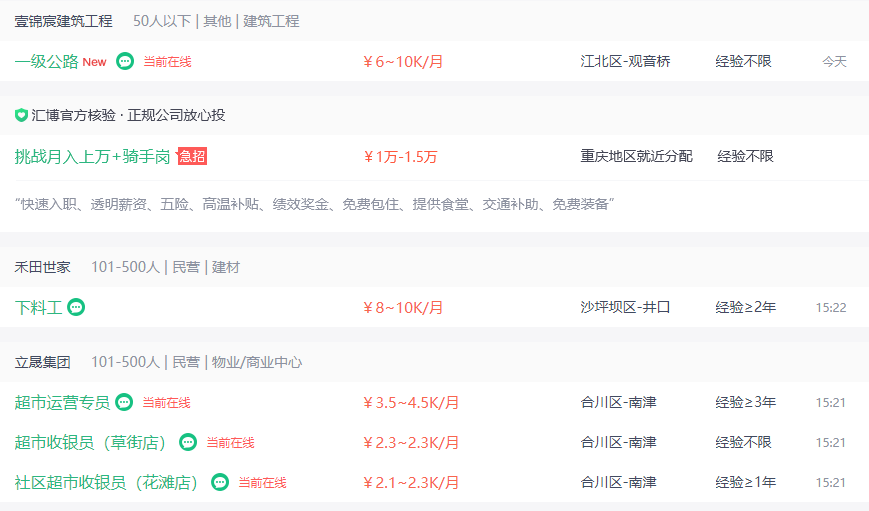Viewport: 869px width, 511px height.
Task: Click the 急招 urgent badge
Action: (192, 156)
